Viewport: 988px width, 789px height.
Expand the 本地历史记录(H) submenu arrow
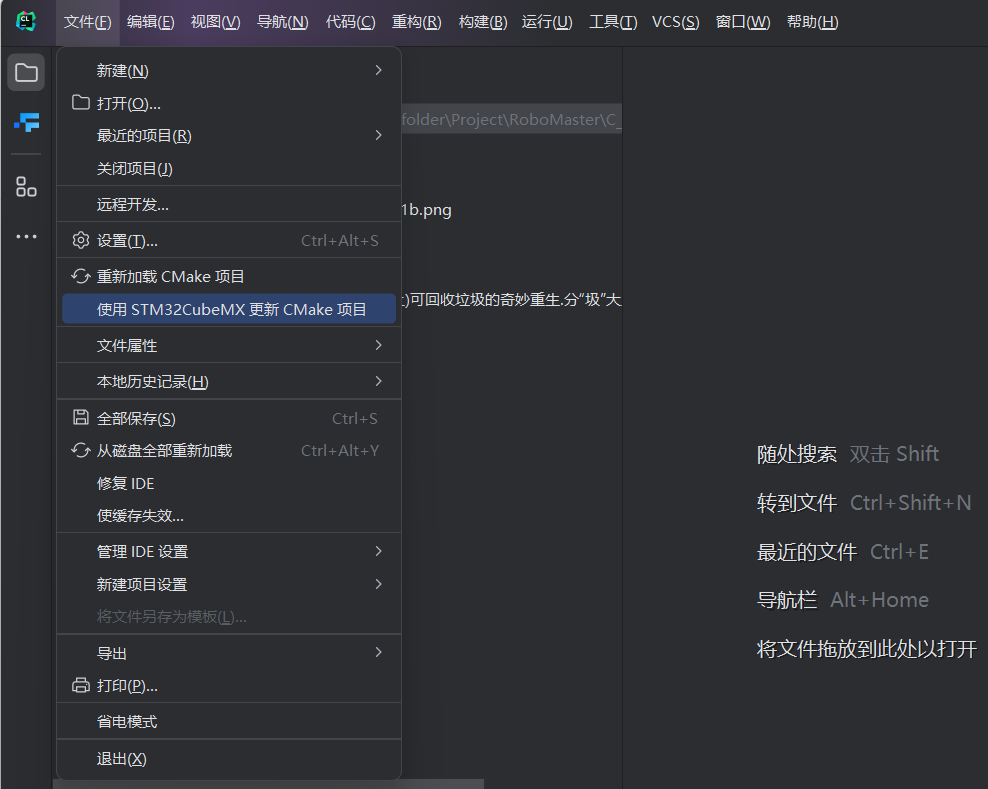pos(378,381)
